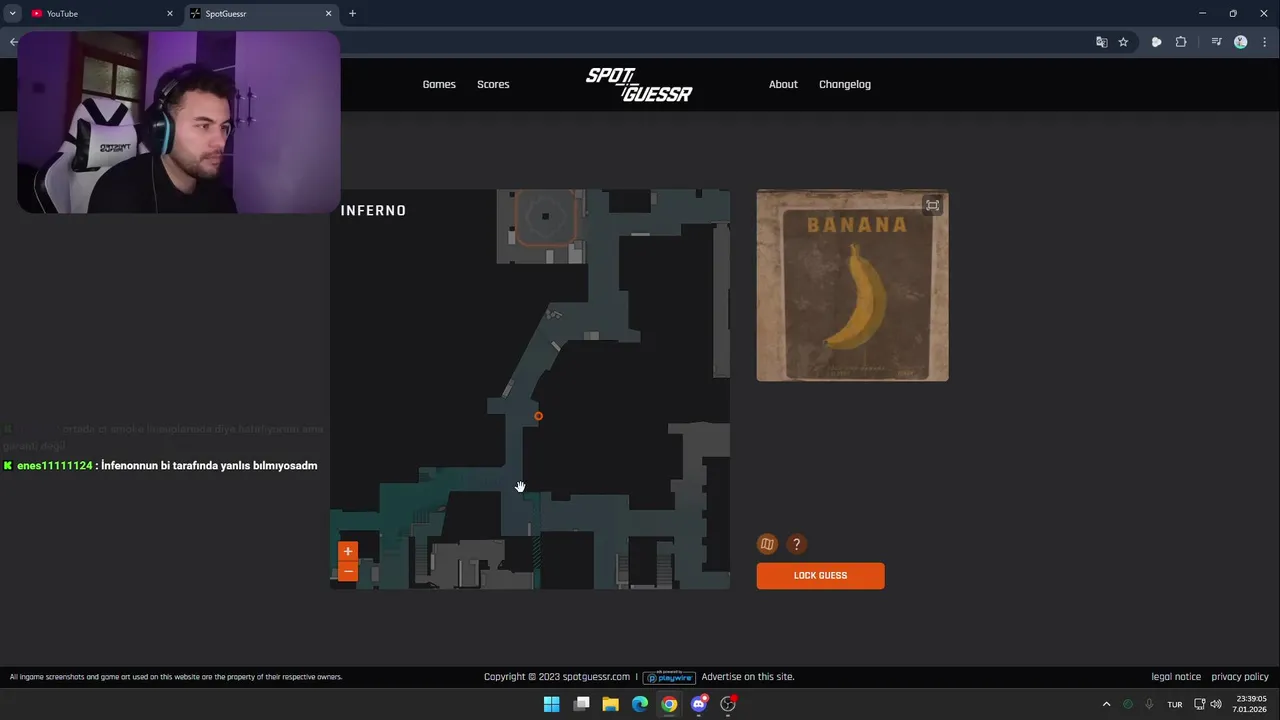Bookmark this page with star icon
Viewport: 1280px width, 720px height.
1123,42
